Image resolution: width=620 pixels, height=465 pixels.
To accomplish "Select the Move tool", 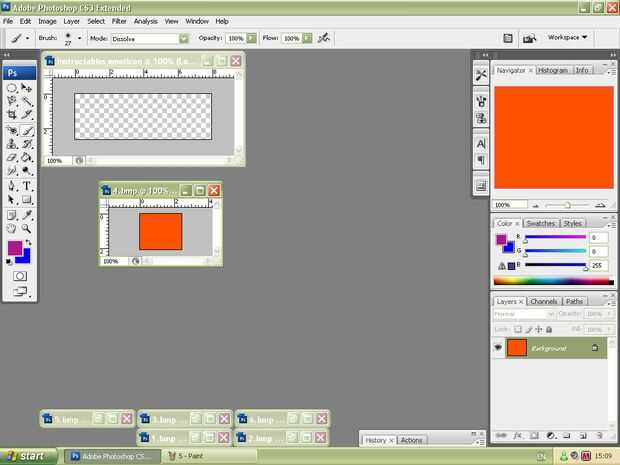I will coord(26,88).
